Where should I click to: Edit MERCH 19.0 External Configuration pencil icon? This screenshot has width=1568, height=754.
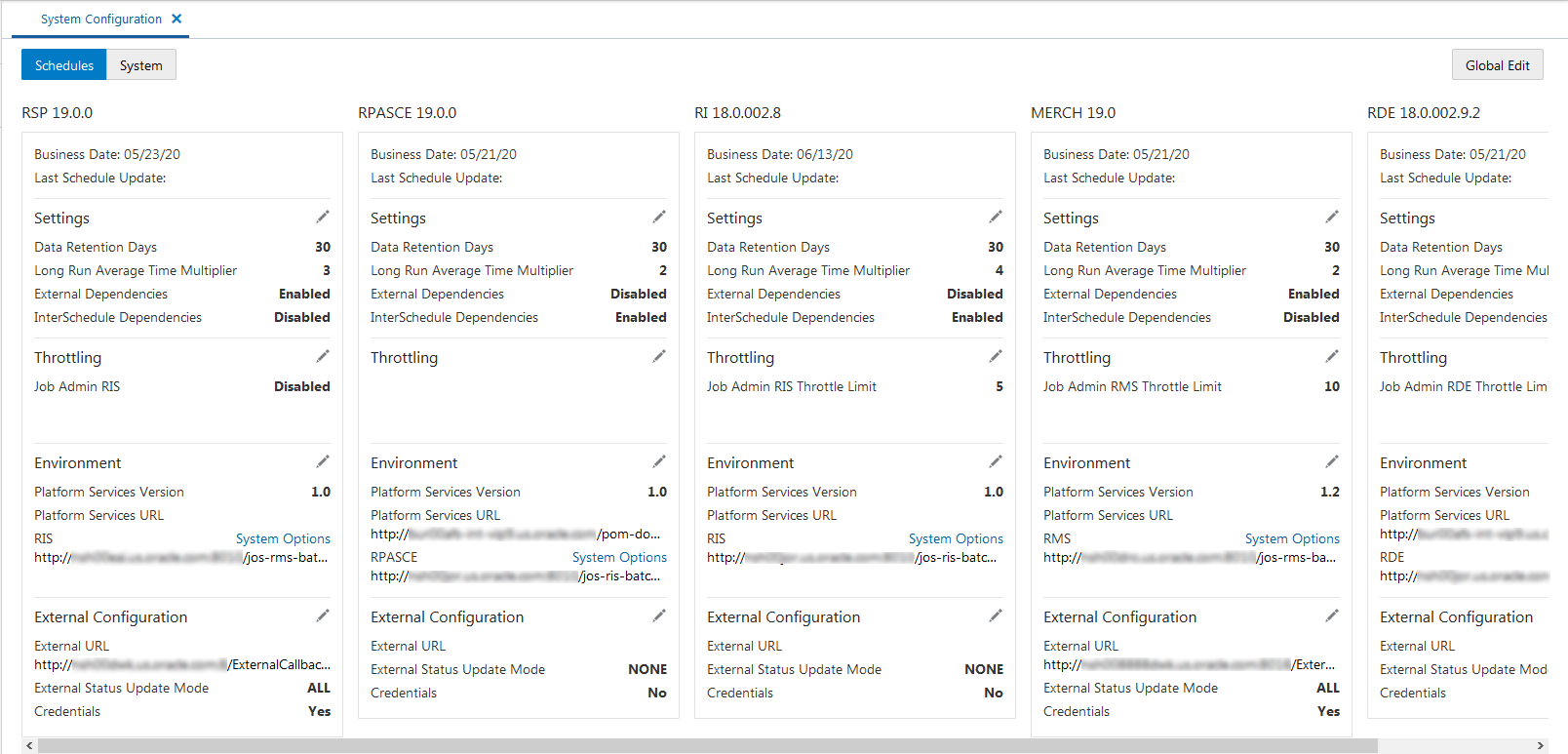click(1332, 615)
